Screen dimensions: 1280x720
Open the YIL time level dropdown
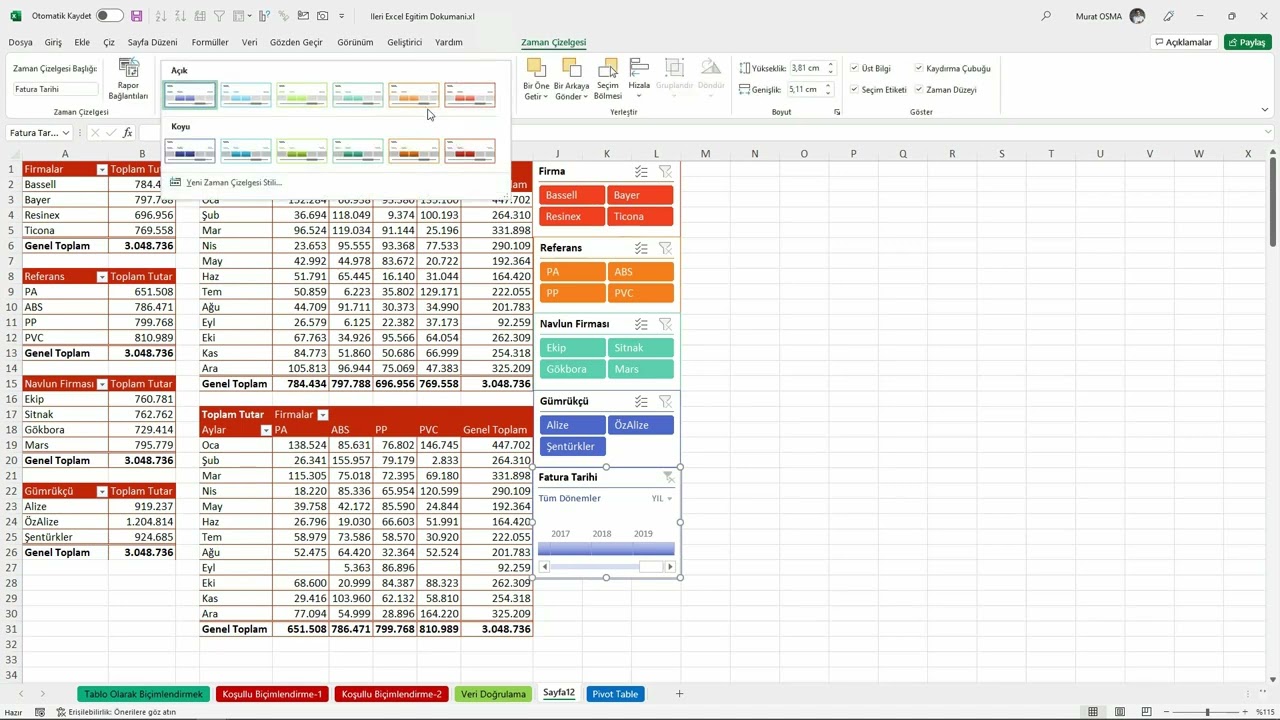[x=662, y=498]
